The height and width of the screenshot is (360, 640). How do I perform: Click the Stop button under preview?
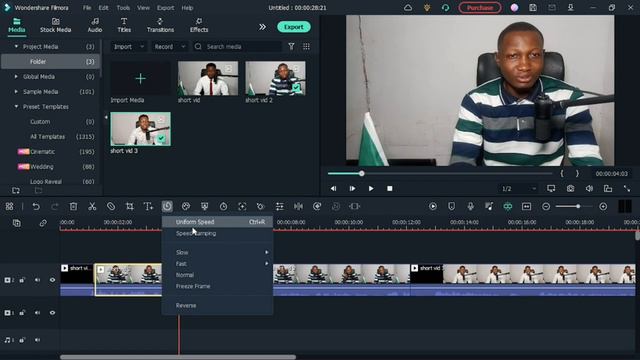[389, 189]
